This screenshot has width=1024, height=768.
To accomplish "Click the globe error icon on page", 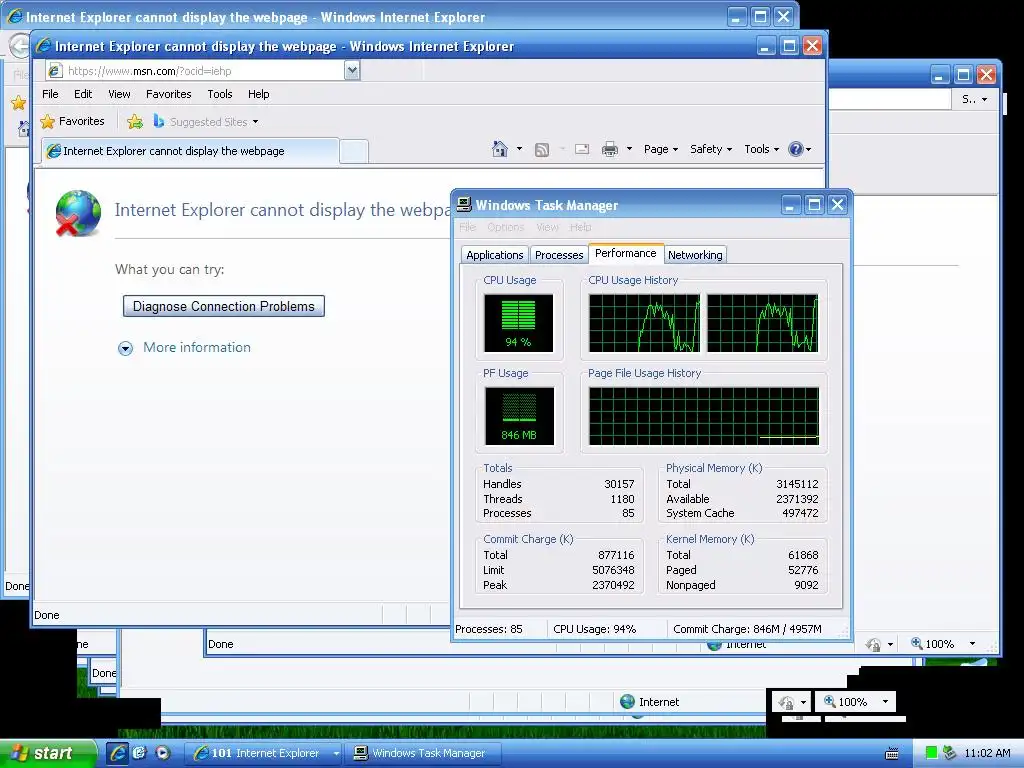I will click(x=78, y=213).
